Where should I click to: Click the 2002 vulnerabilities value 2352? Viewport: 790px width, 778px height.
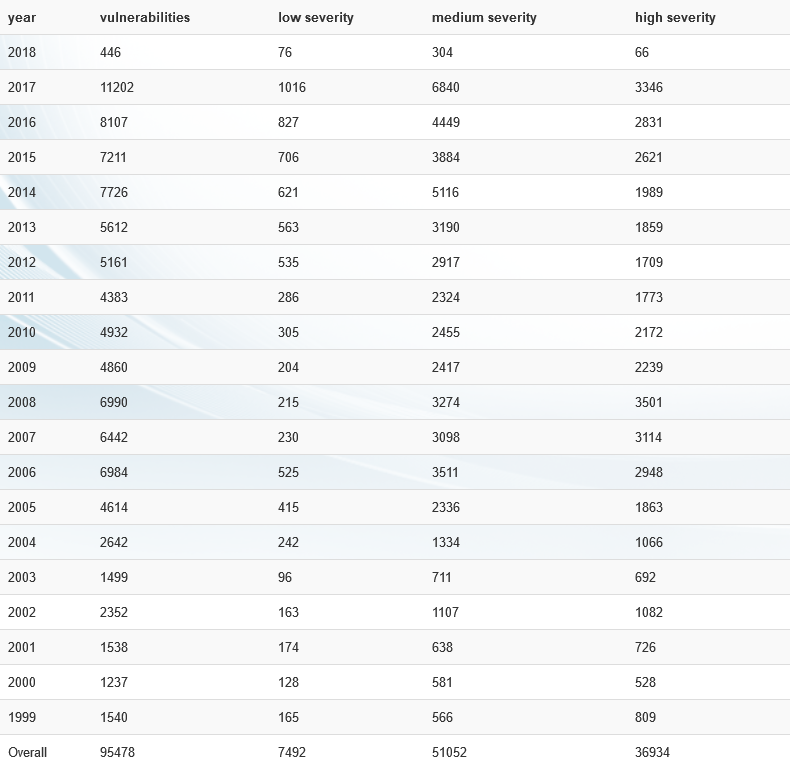click(x=114, y=612)
